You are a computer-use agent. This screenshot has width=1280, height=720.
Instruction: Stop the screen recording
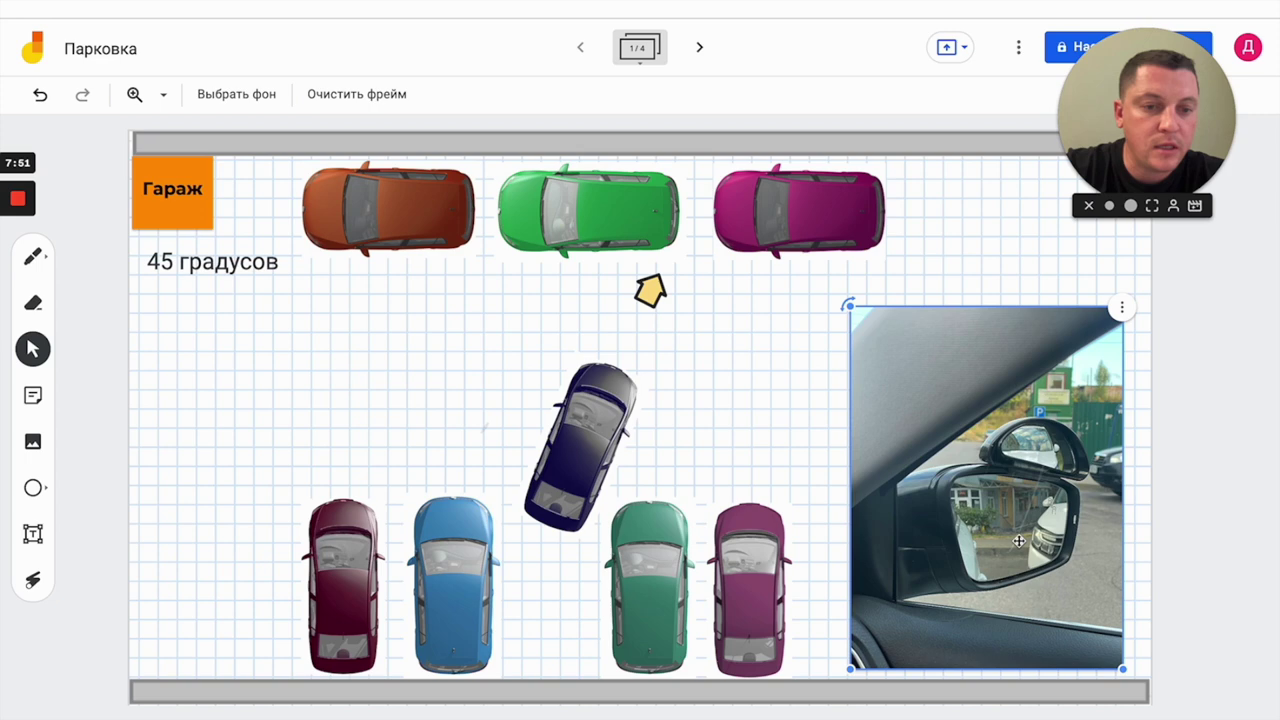click(18, 198)
